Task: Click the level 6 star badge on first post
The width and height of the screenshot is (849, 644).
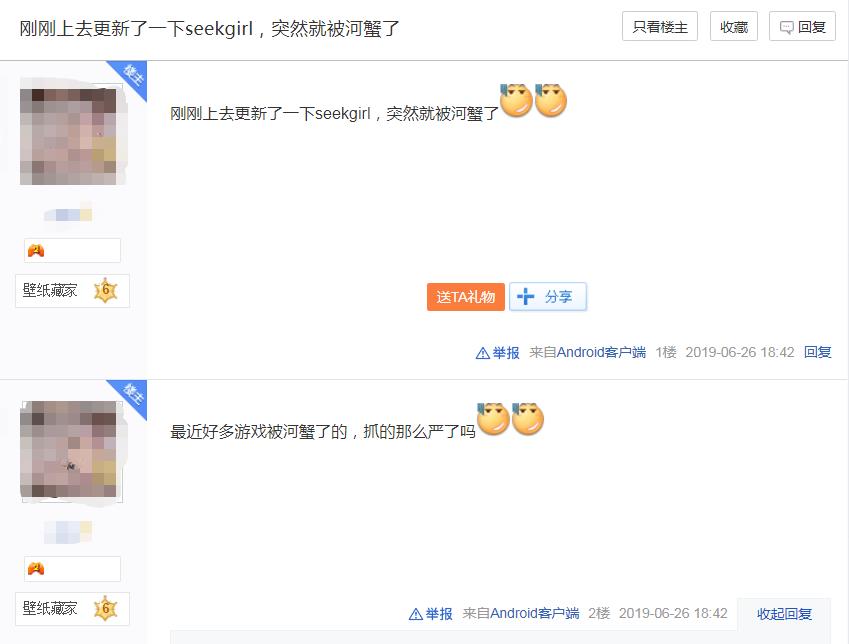Action: [106, 291]
